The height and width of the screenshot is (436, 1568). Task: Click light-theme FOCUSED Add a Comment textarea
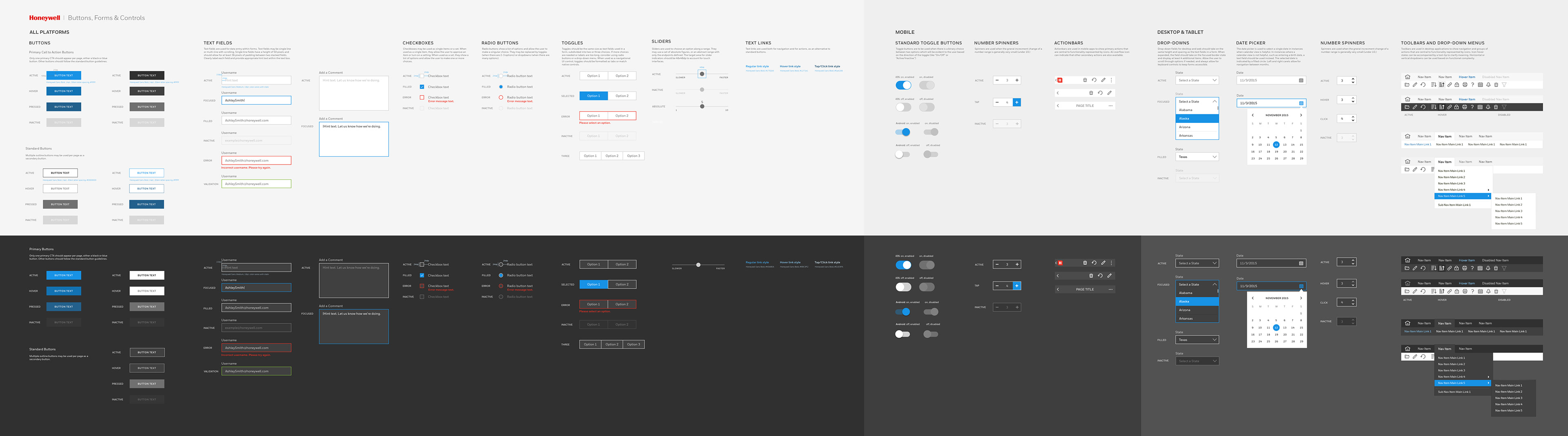(x=354, y=140)
